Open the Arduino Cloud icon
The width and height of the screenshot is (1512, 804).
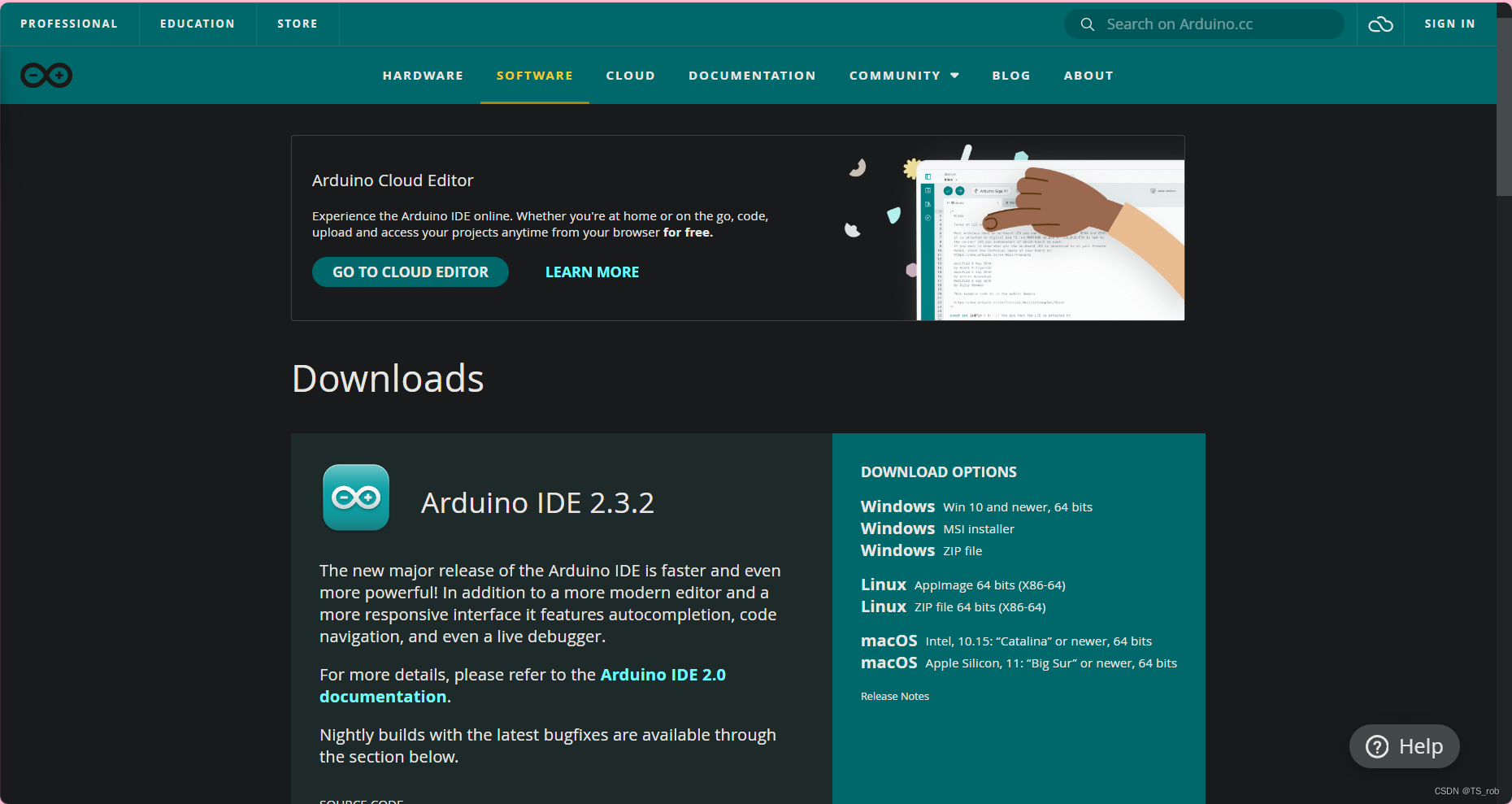[x=1380, y=24]
